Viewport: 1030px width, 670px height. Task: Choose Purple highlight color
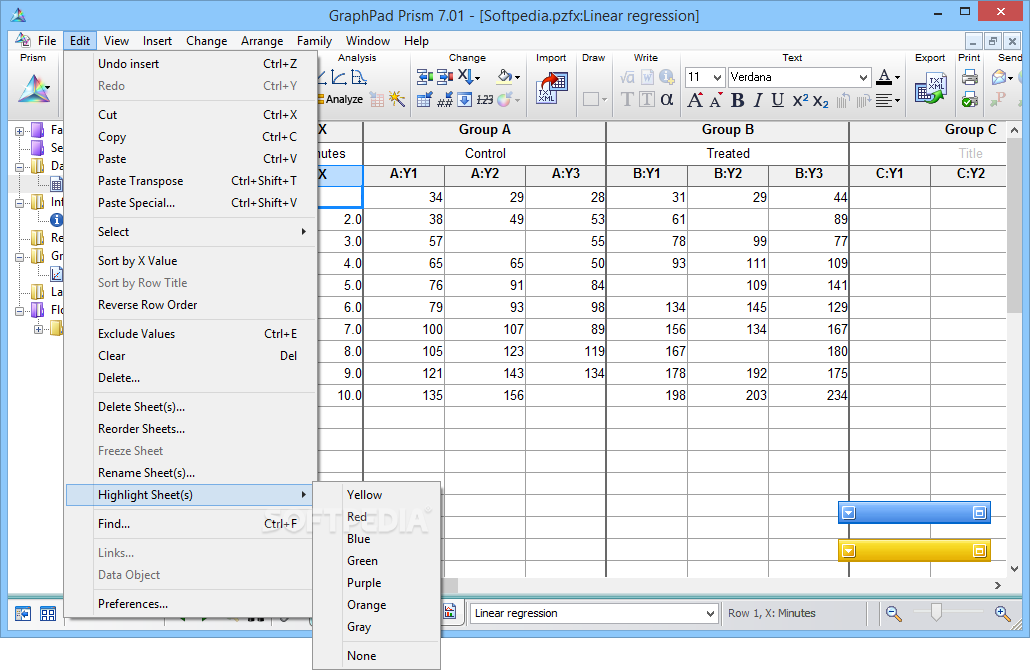[376, 583]
